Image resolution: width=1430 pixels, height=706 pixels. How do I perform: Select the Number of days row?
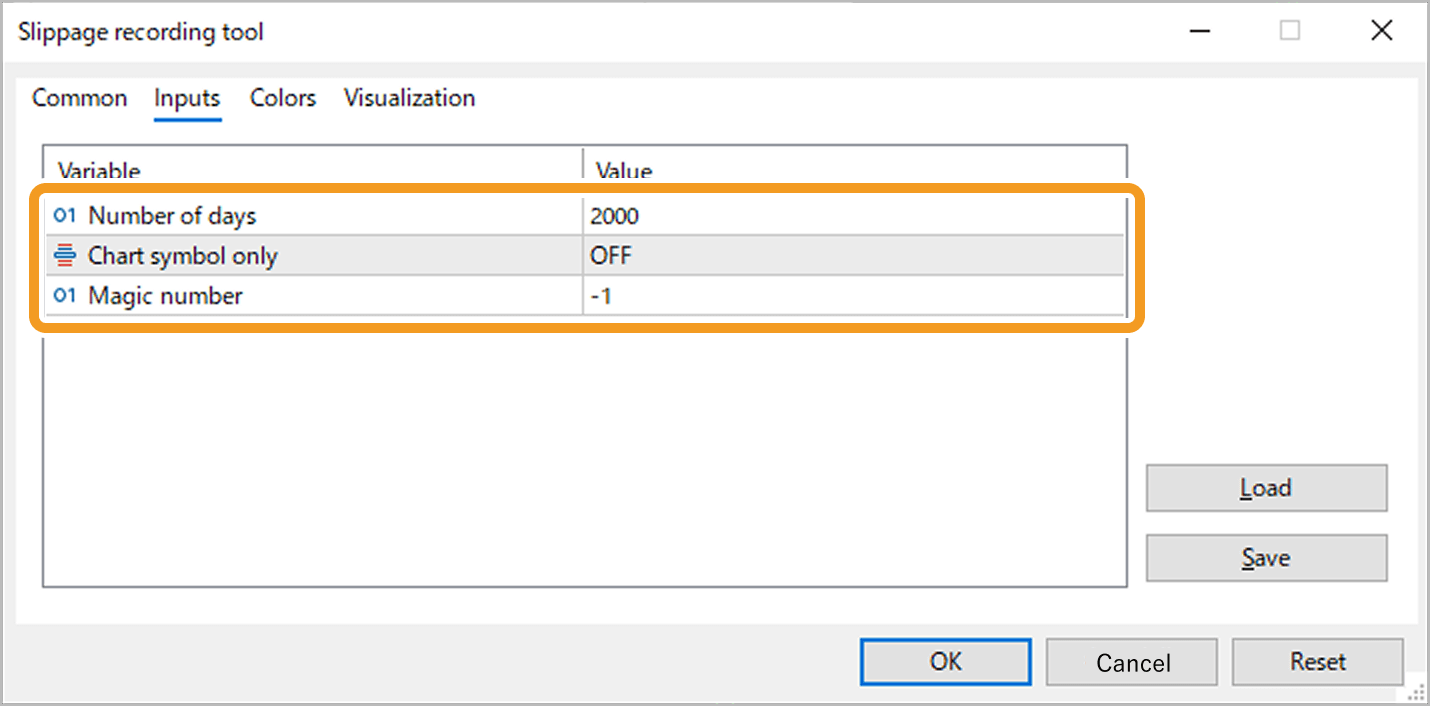(300, 215)
